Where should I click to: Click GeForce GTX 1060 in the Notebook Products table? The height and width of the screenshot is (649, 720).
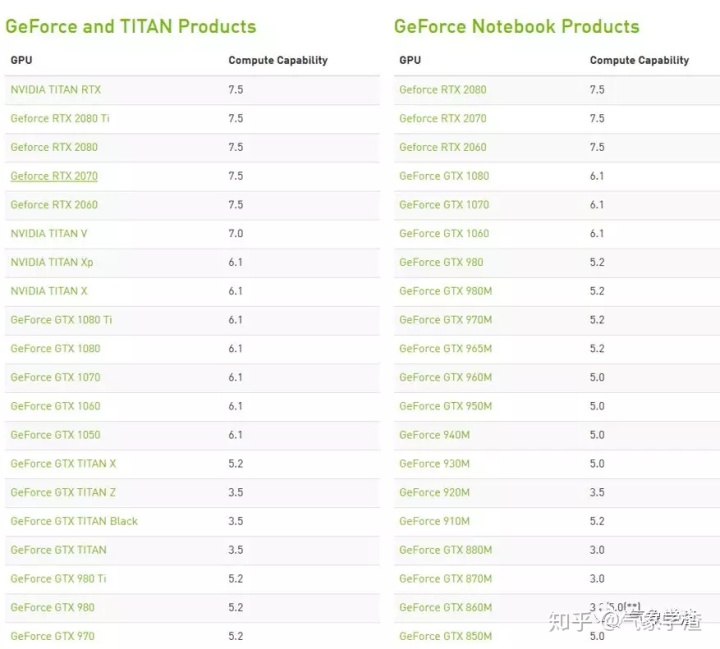[444, 233]
